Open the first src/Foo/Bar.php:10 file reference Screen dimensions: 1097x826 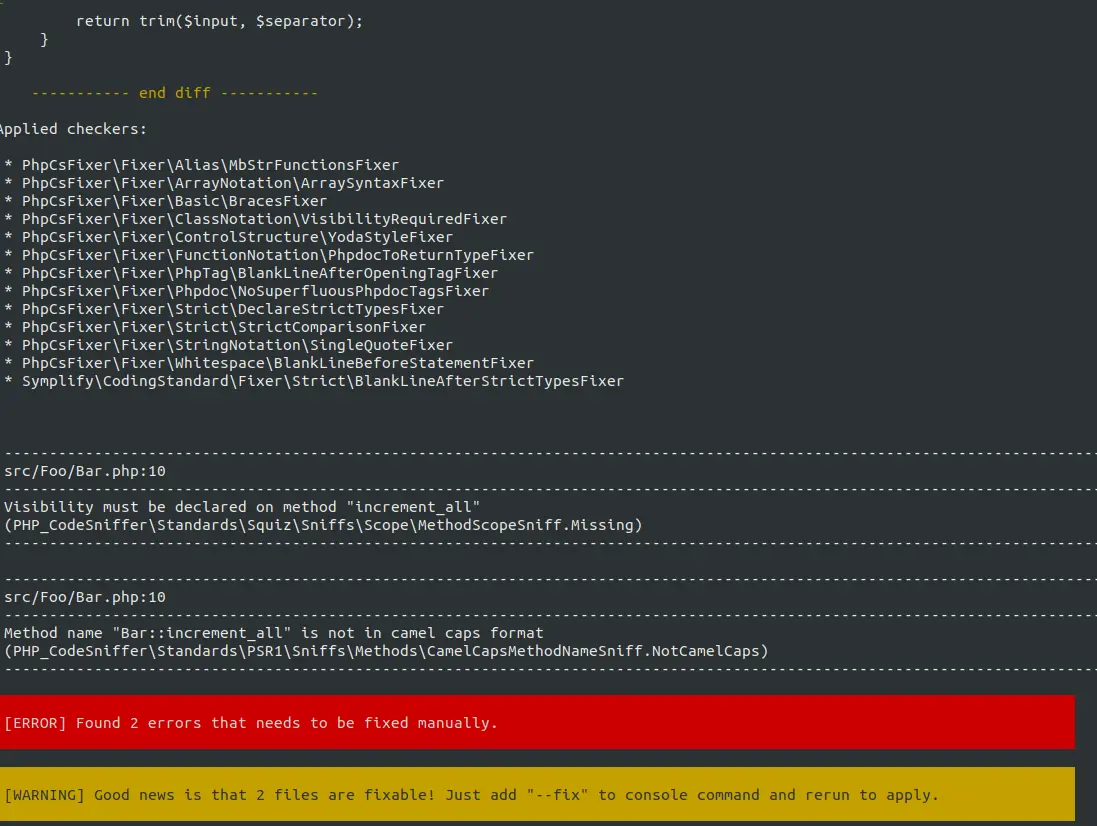[70, 470]
